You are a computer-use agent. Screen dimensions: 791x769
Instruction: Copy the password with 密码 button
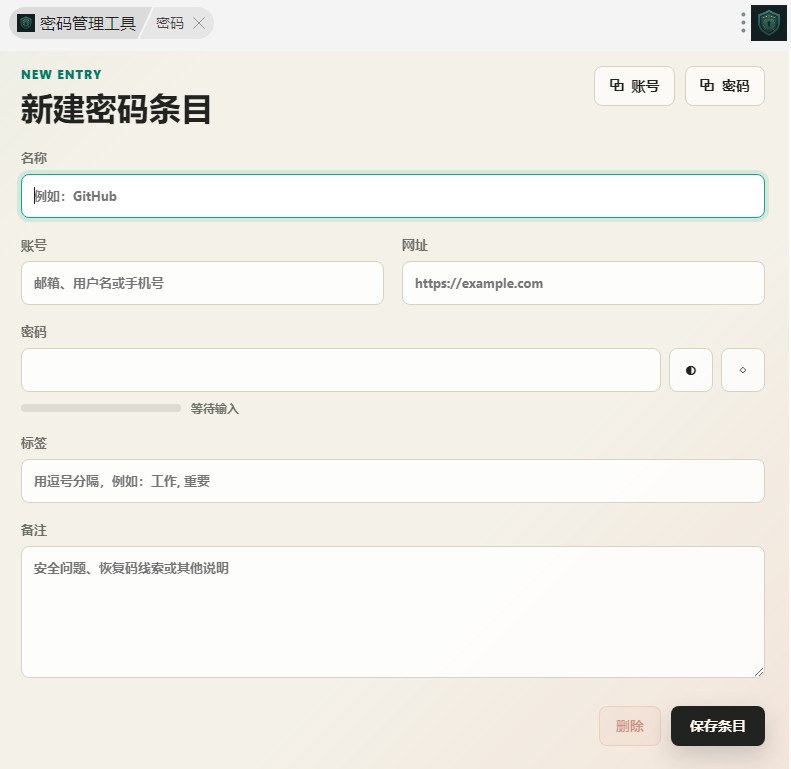click(724, 86)
